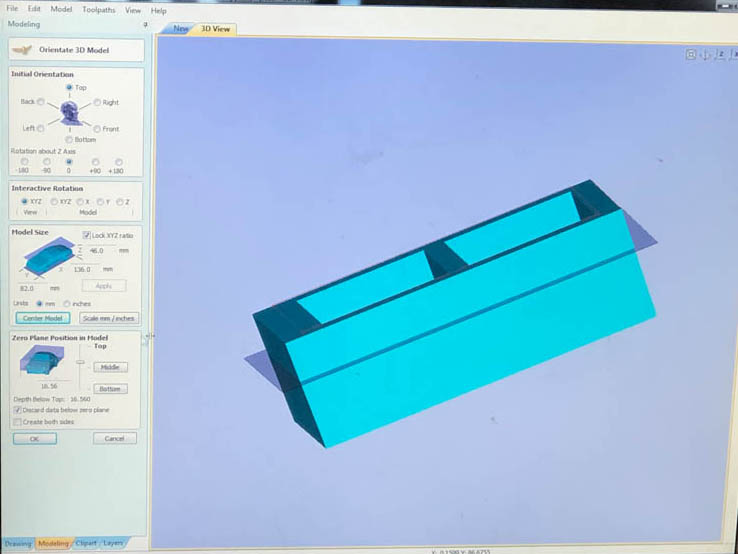Click the Depth Below Top value text
The width and height of the screenshot is (738, 554).
click(x=80, y=399)
